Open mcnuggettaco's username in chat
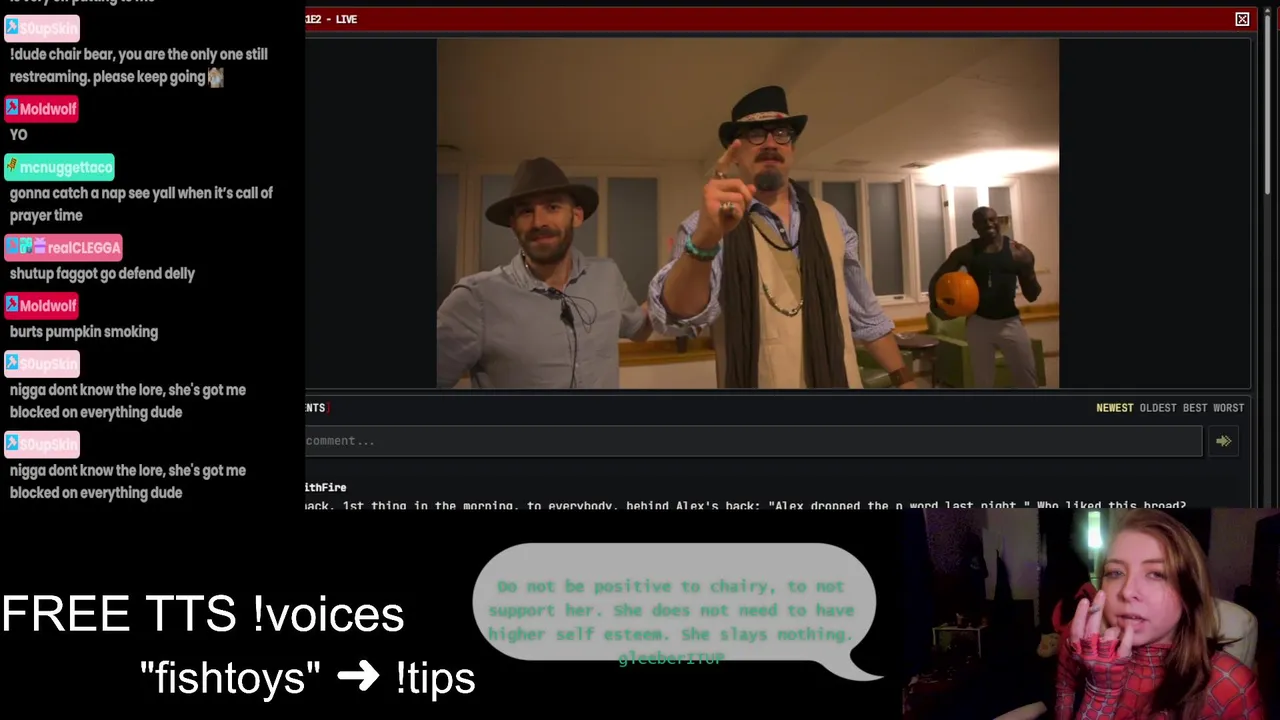 (66, 167)
